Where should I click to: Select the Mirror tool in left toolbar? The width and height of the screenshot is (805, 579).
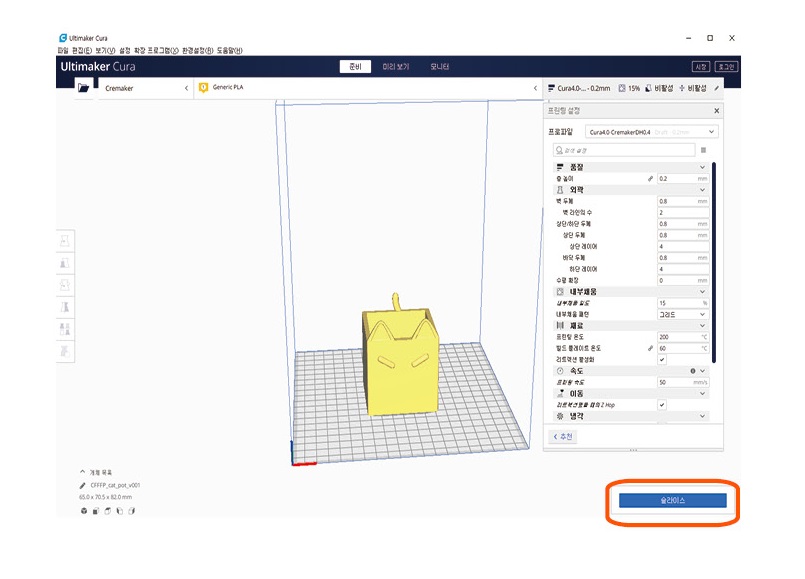tap(65, 307)
